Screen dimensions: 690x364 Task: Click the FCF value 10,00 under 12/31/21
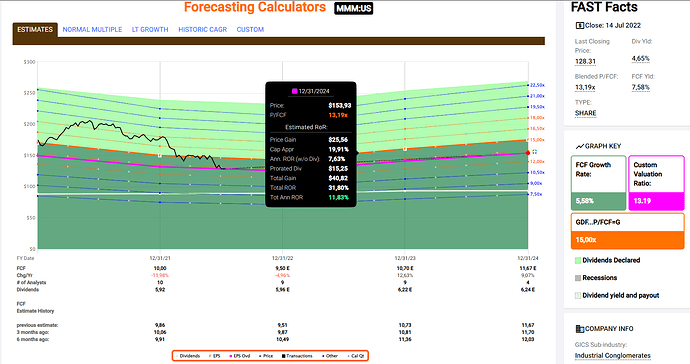[x=160, y=268]
